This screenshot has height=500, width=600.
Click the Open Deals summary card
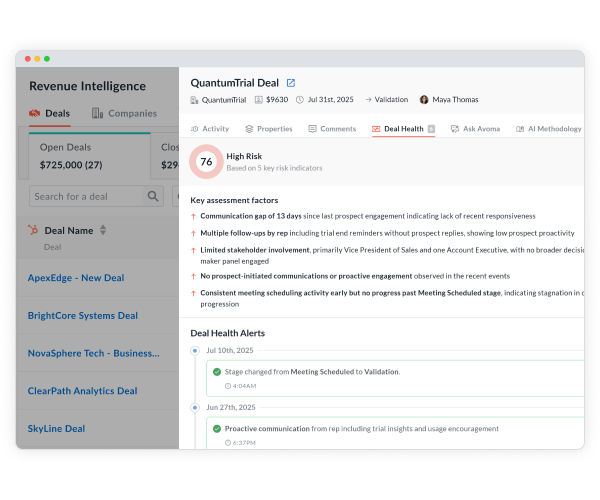pos(90,156)
